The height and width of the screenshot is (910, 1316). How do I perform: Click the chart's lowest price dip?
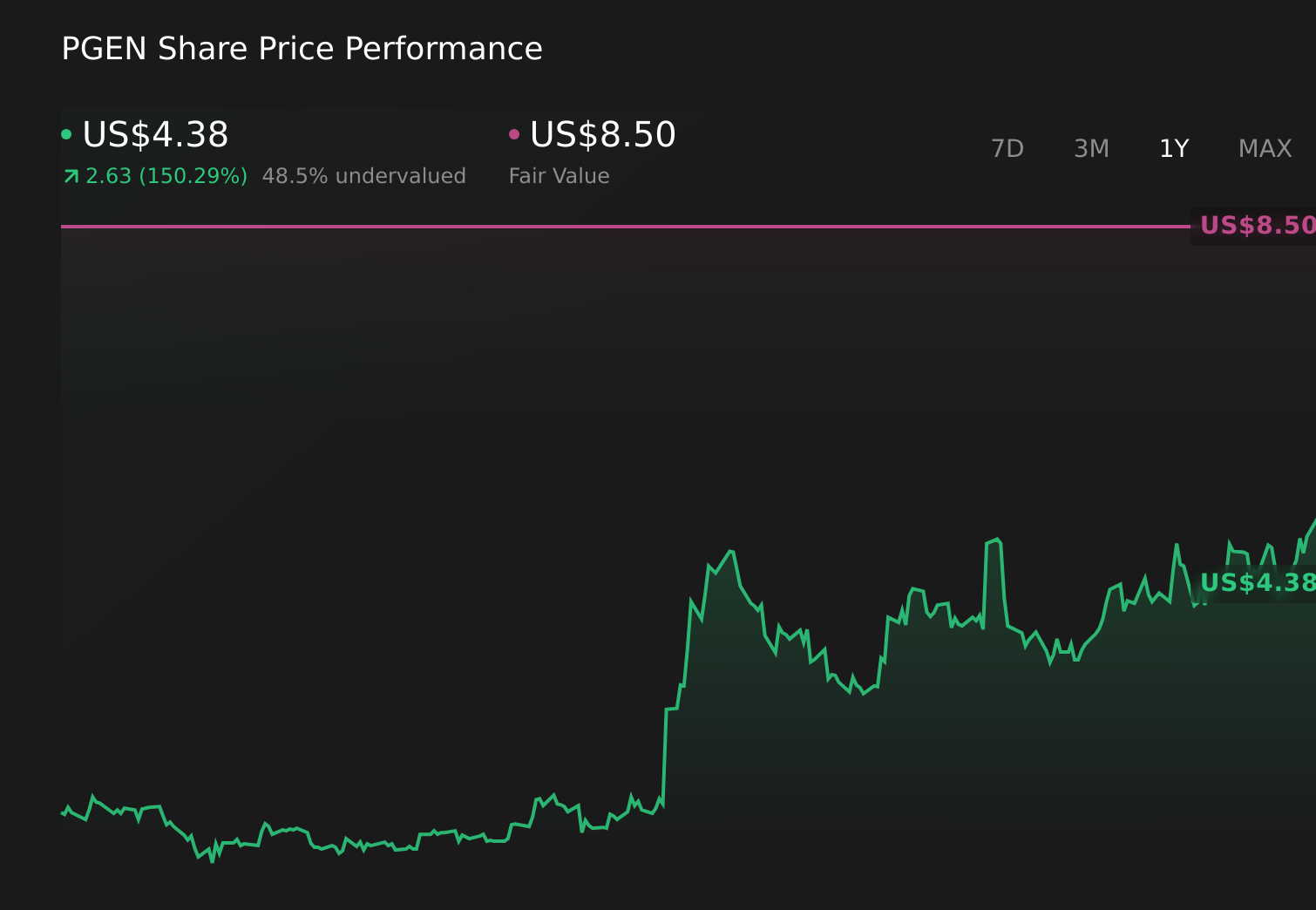[x=211, y=863]
